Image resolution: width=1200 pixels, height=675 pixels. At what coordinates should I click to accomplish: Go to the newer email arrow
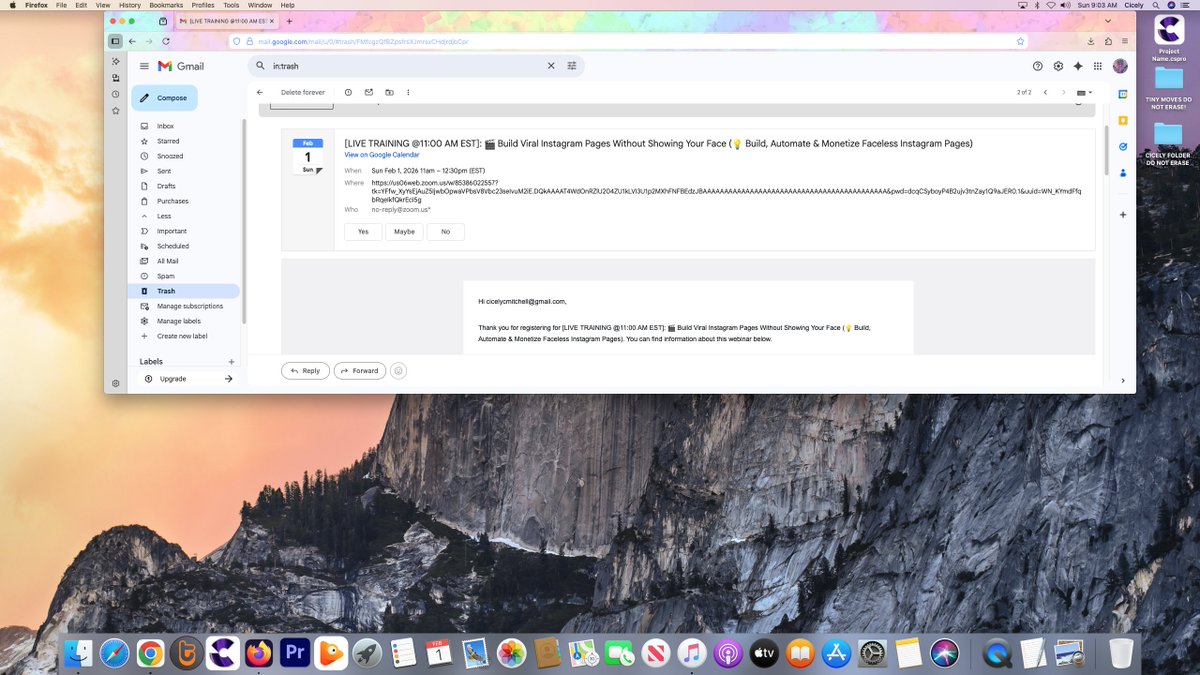[1045, 92]
